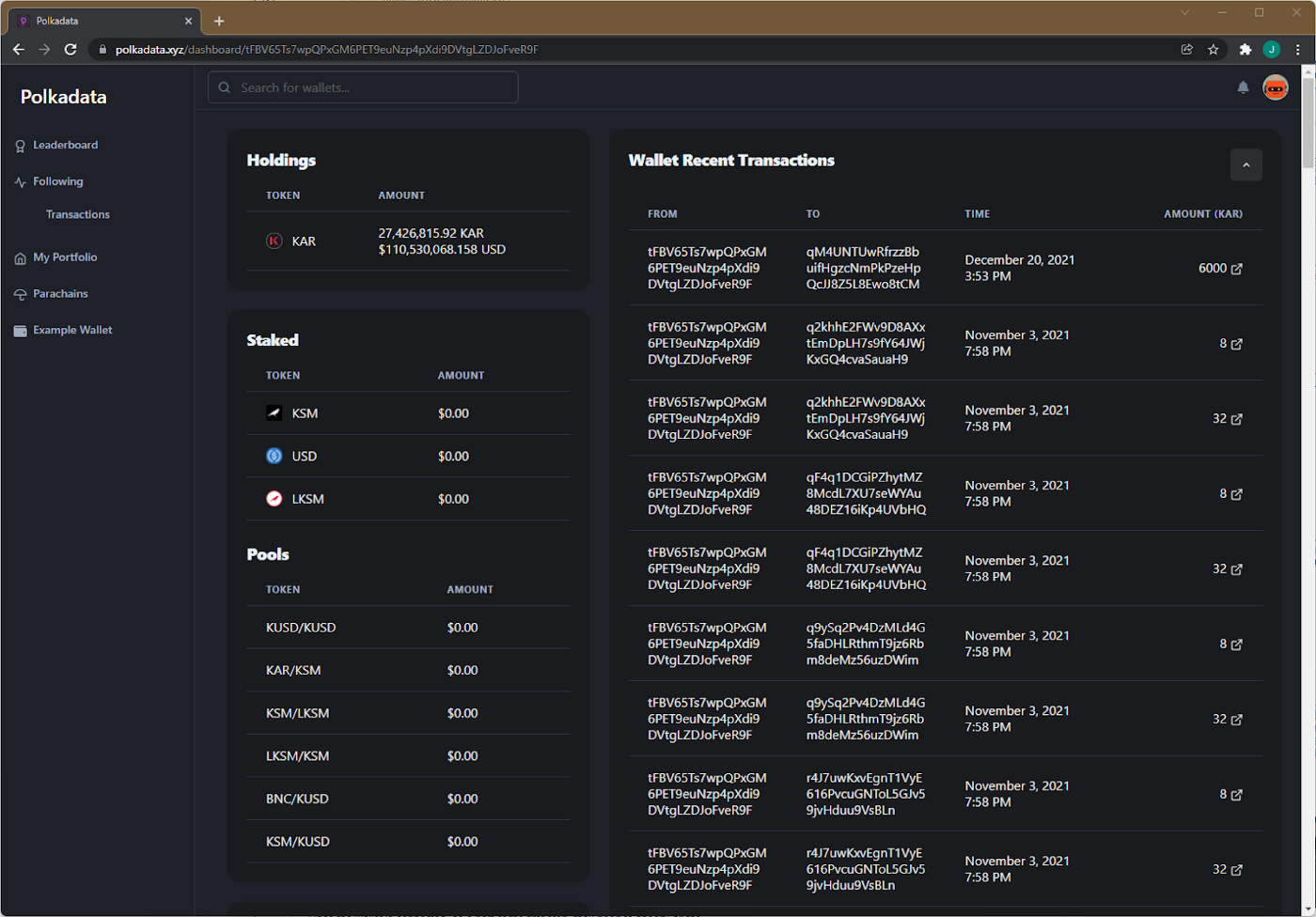1316x917 pixels.
Task: Click the KSM/LKSM pool row
Action: click(408, 713)
